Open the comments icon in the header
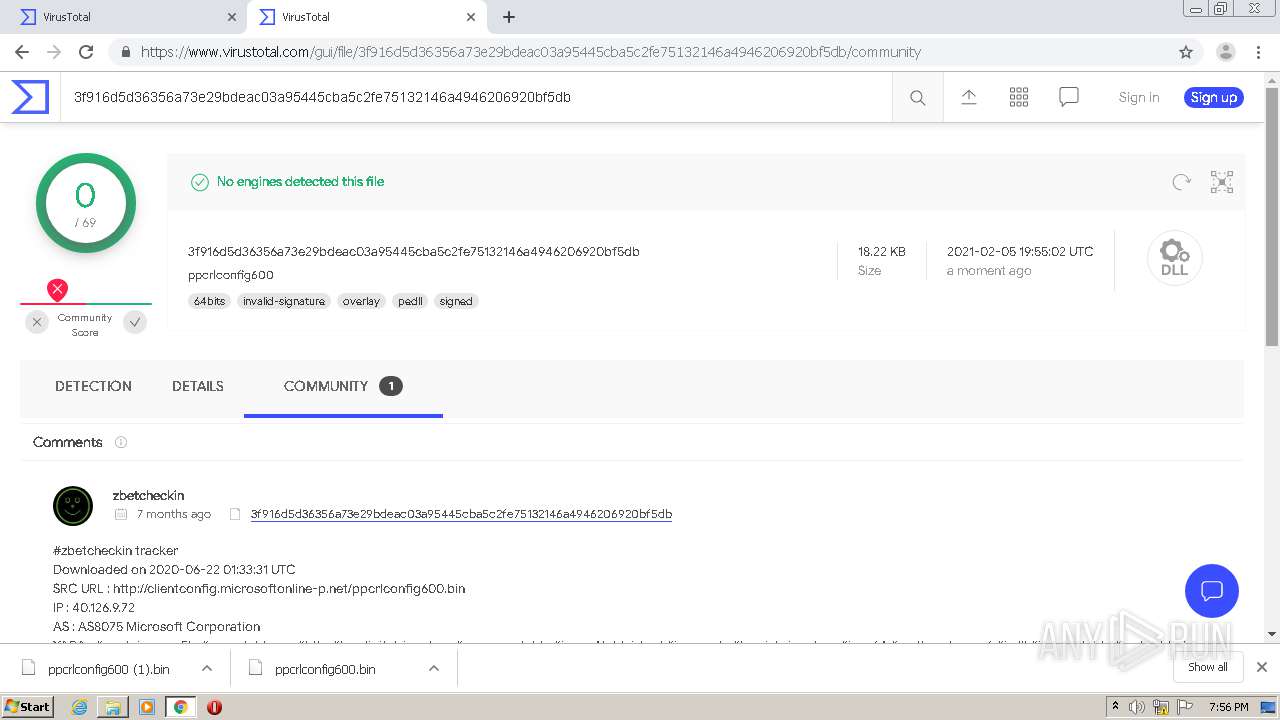Image resolution: width=1280 pixels, height=720 pixels. coord(1068,97)
